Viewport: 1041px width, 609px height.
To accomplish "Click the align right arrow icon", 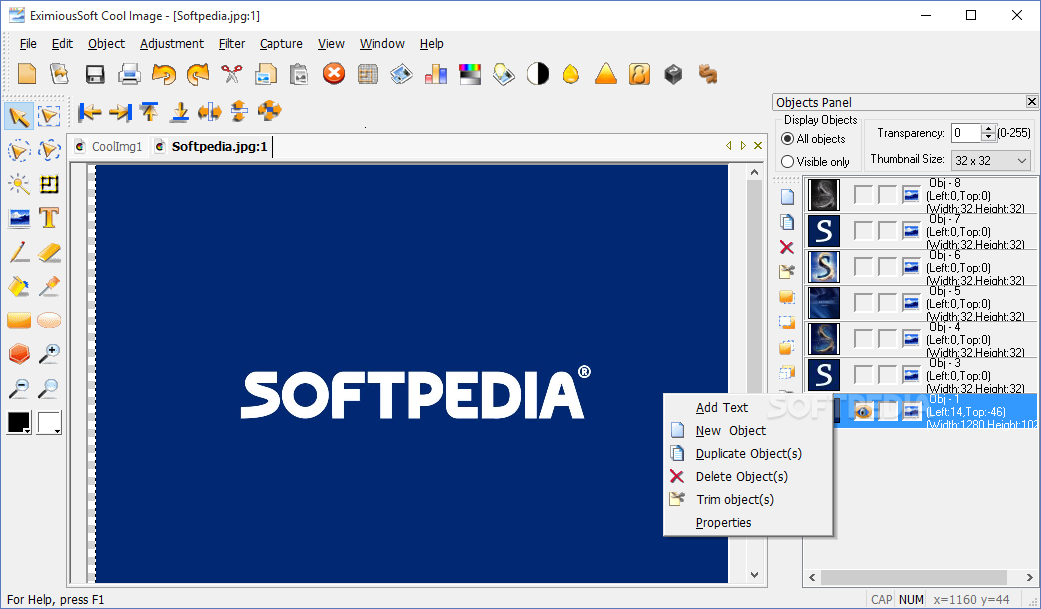I will point(120,112).
